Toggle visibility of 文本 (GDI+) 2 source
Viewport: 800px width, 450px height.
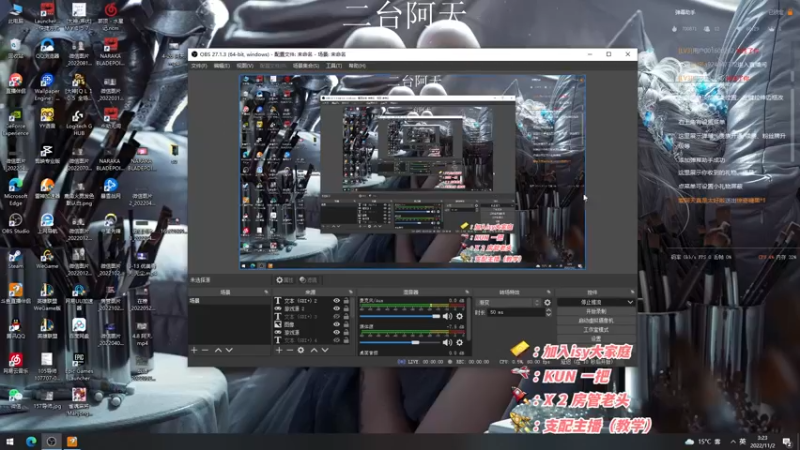[x=336, y=301]
